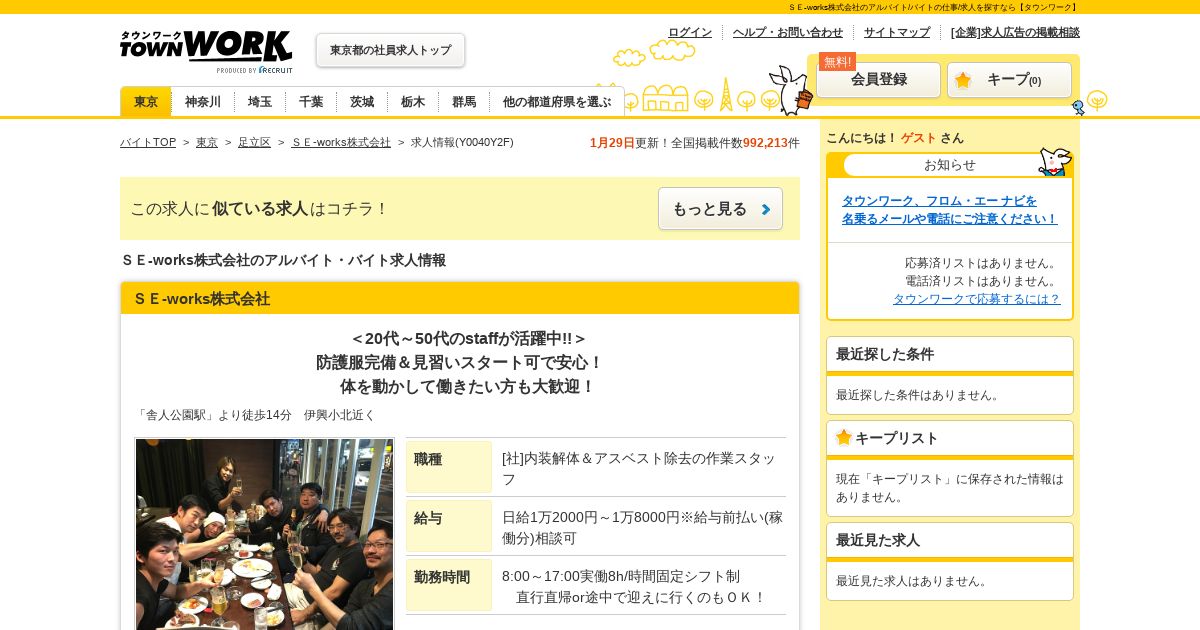The width and height of the screenshot is (1200, 630).
Task: Open ヘルプ・お問い合わせ link
Action: tap(788, 32)
